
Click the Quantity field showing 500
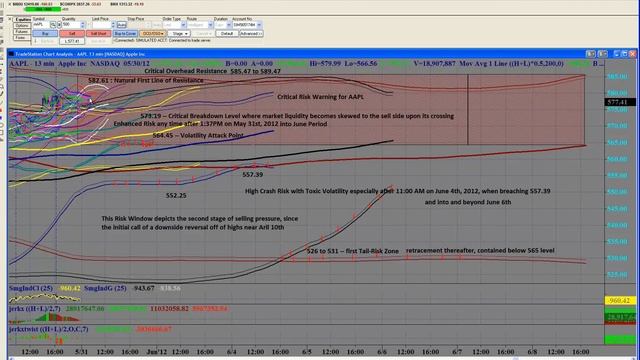tap(71, 25)
